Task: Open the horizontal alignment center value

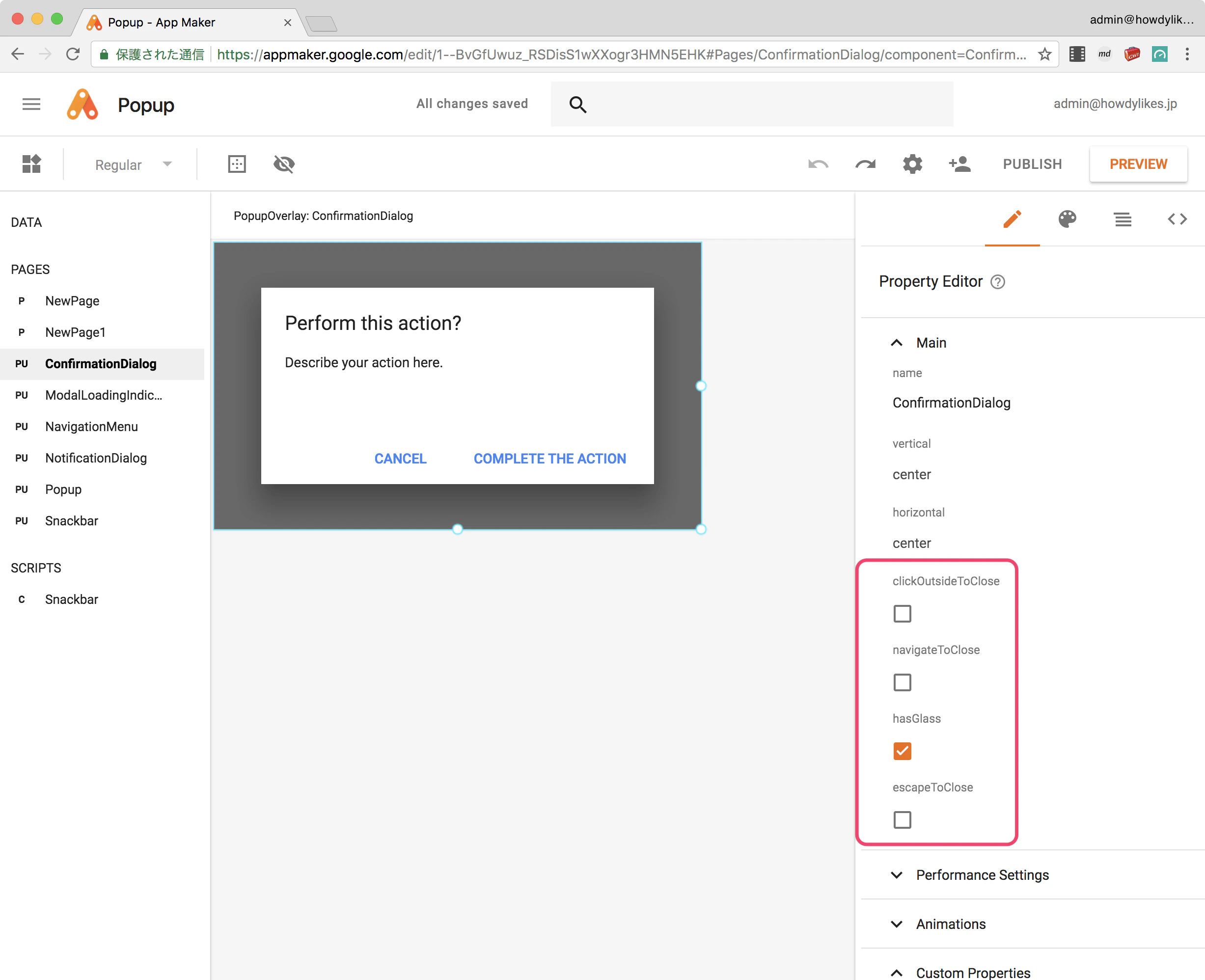Action: tap(911, 544)
